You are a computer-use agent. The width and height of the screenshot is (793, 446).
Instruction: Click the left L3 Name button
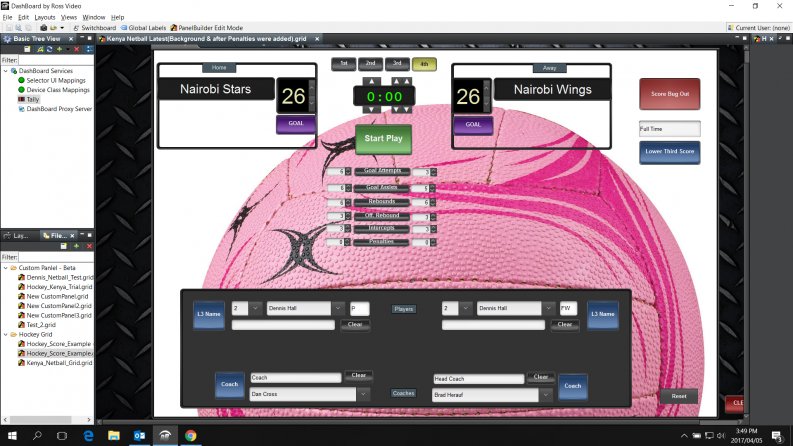point(209,315)
